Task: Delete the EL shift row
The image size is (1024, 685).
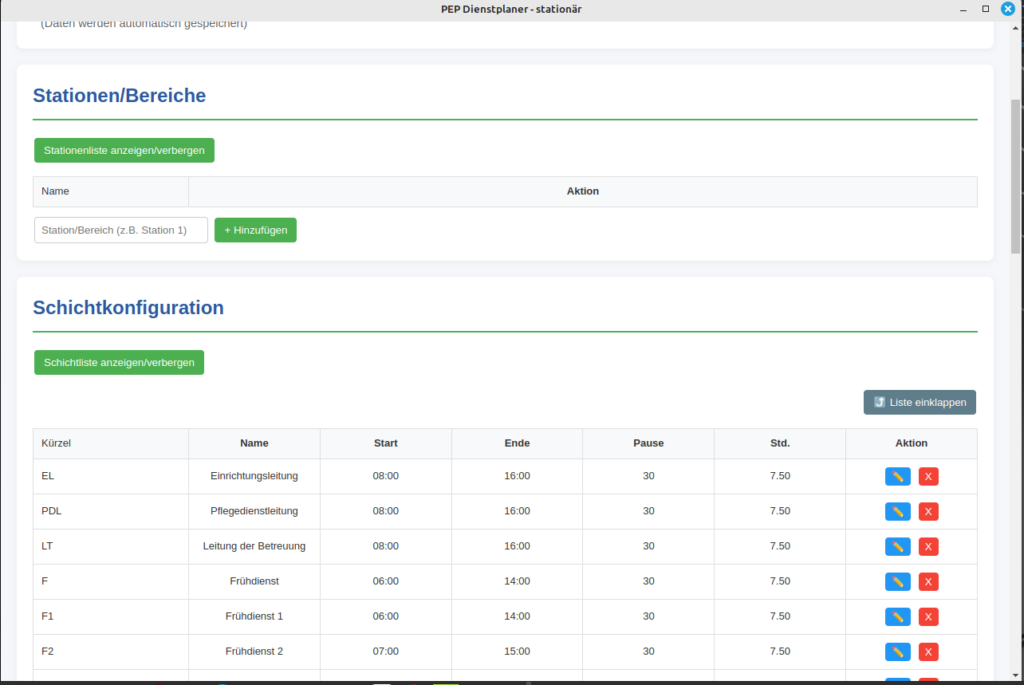Action: coord(928,476)
